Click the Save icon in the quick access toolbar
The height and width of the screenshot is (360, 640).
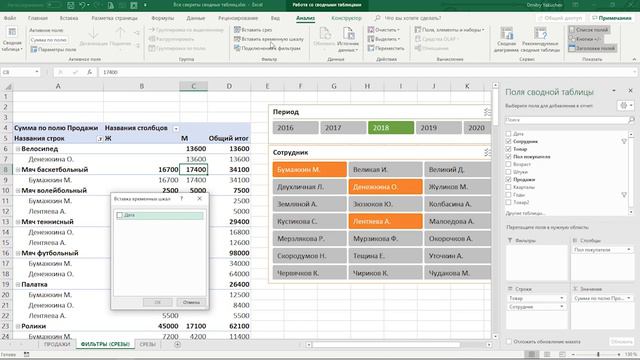pos(71,5)
